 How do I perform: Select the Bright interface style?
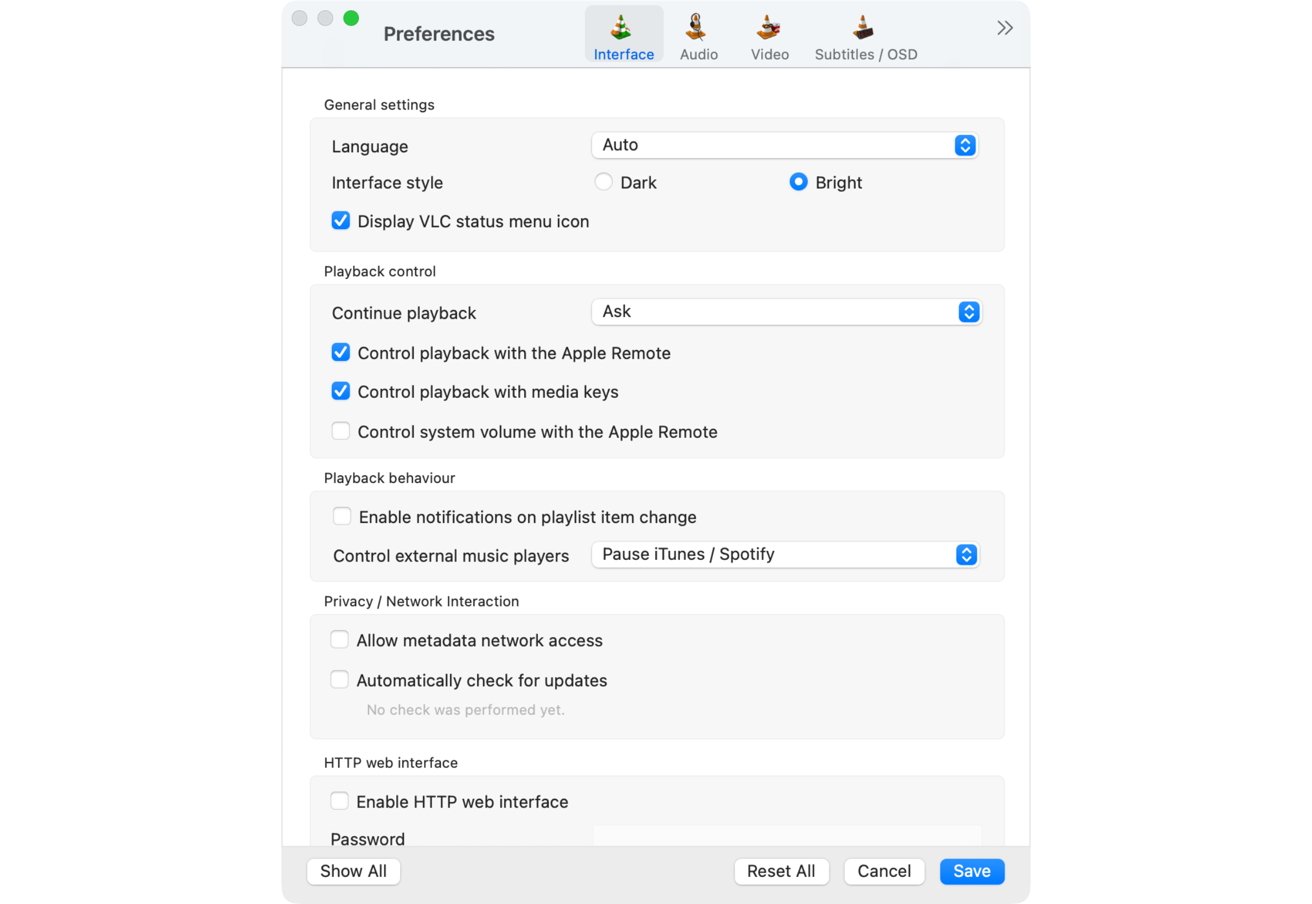tap(798, 182)
